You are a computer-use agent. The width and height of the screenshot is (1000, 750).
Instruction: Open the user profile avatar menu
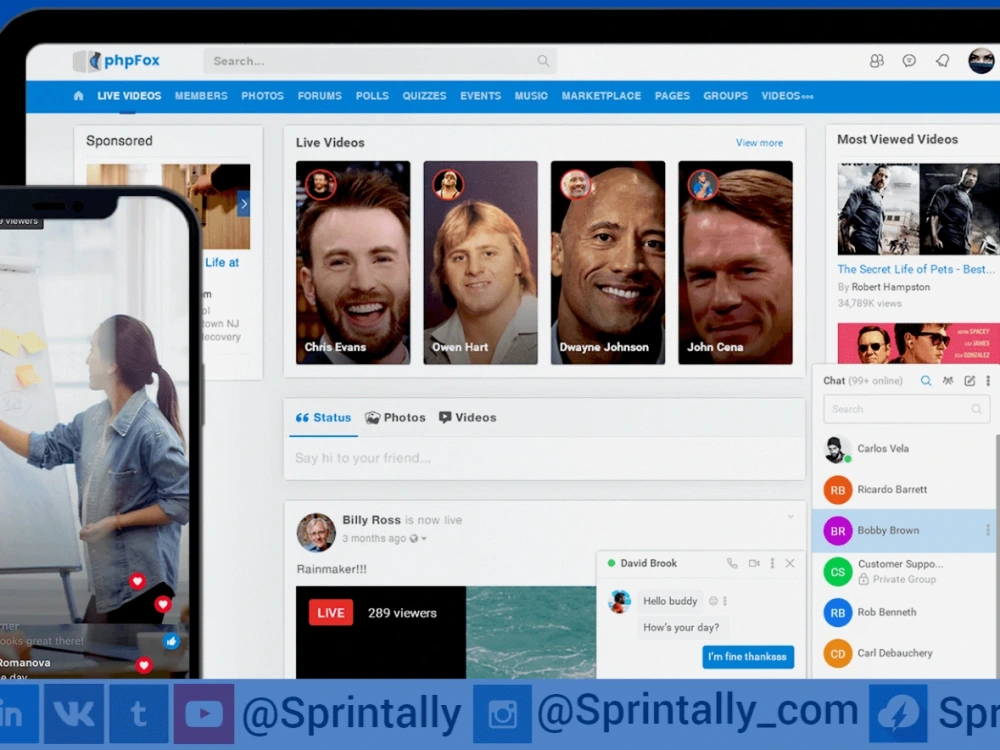click(x=982, y=61)
